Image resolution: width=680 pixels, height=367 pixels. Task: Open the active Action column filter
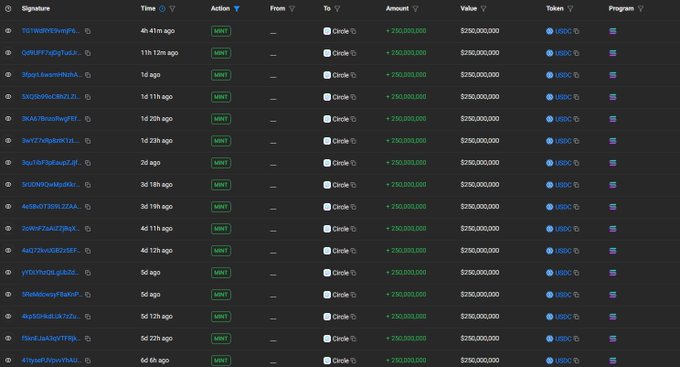coord(237,9)
